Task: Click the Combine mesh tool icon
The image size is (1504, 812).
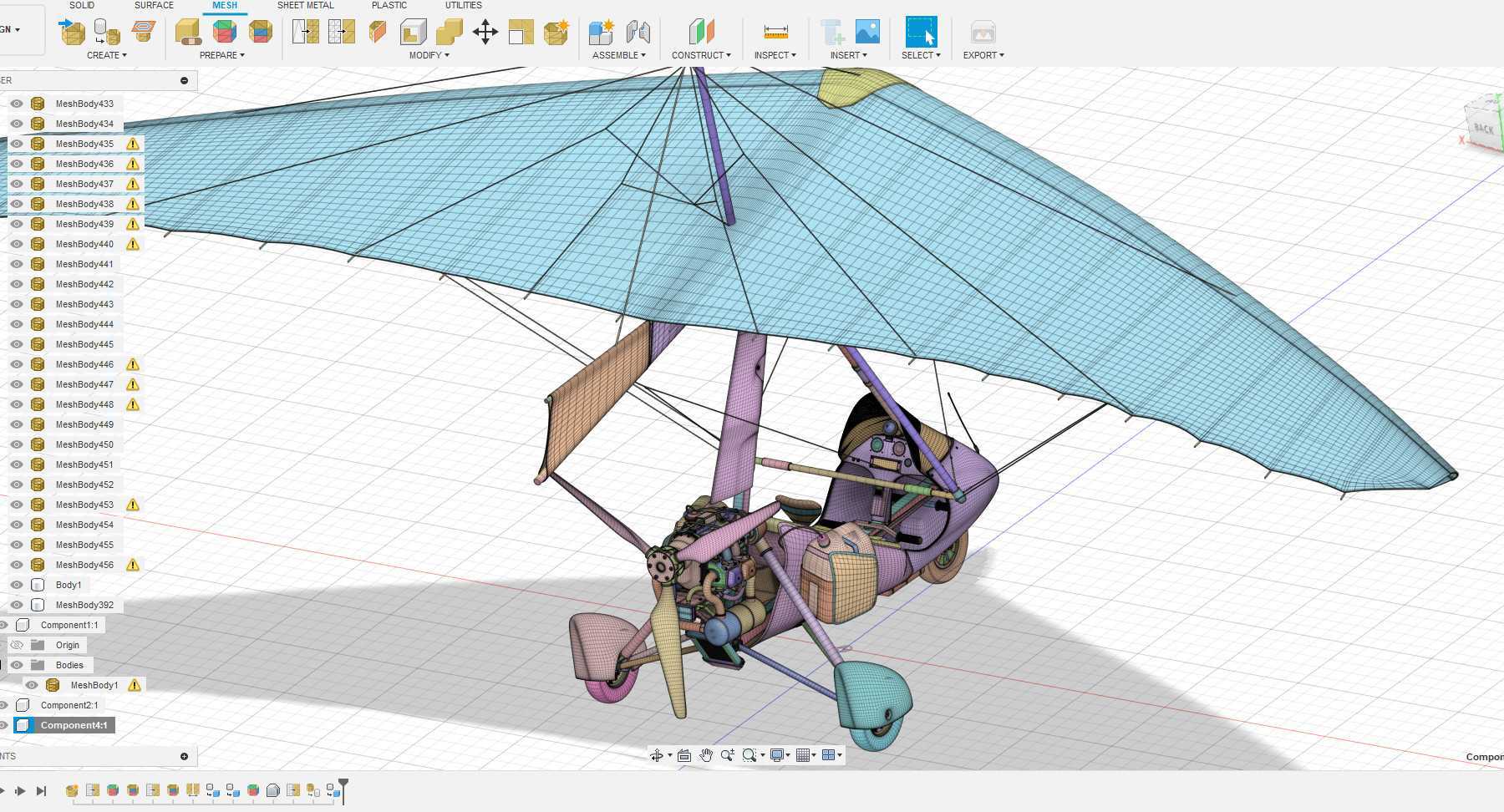Action: [x=449, y=32]
